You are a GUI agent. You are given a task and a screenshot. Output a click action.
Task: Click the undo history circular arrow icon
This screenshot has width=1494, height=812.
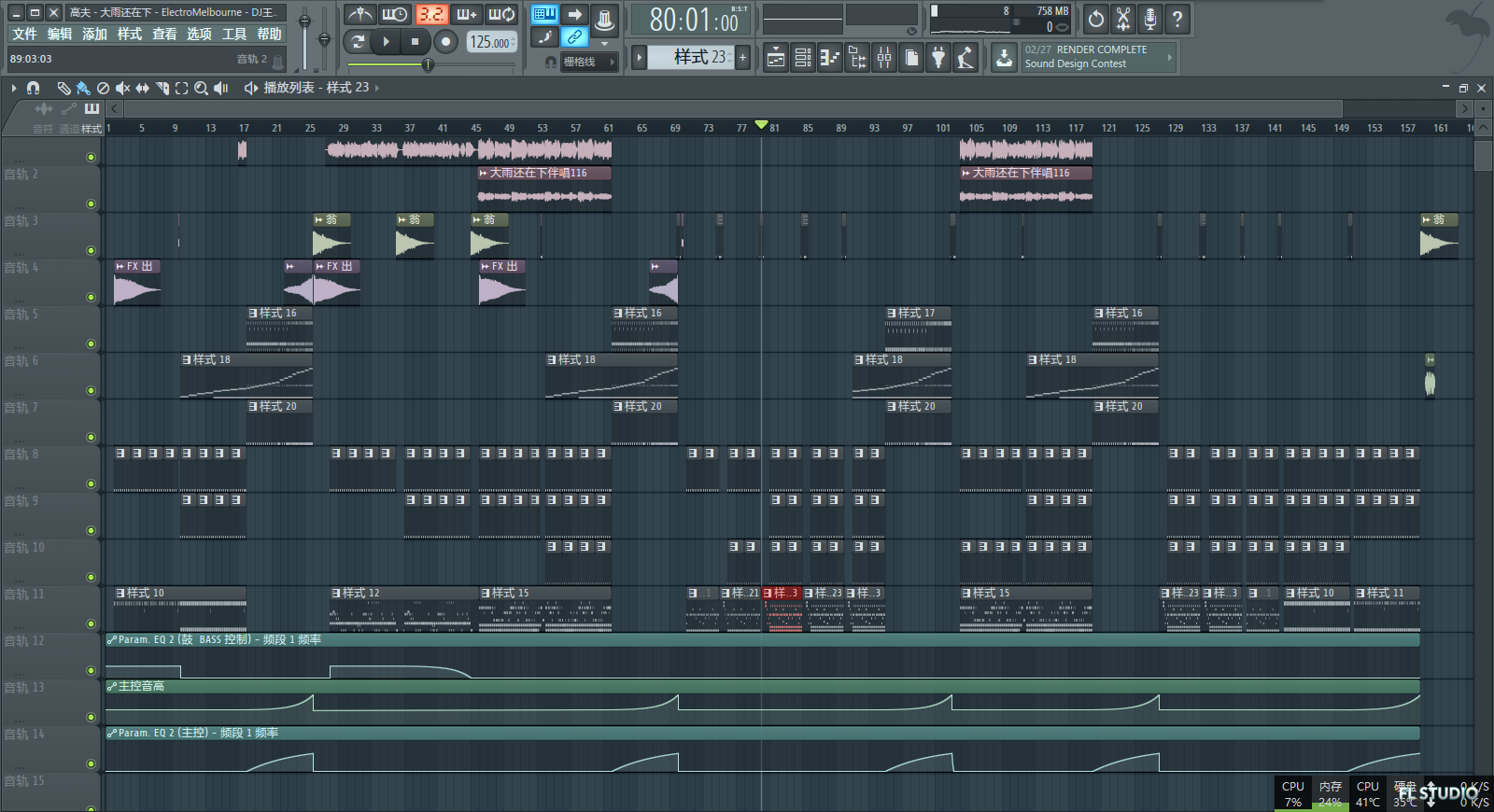click(1096, 19)
